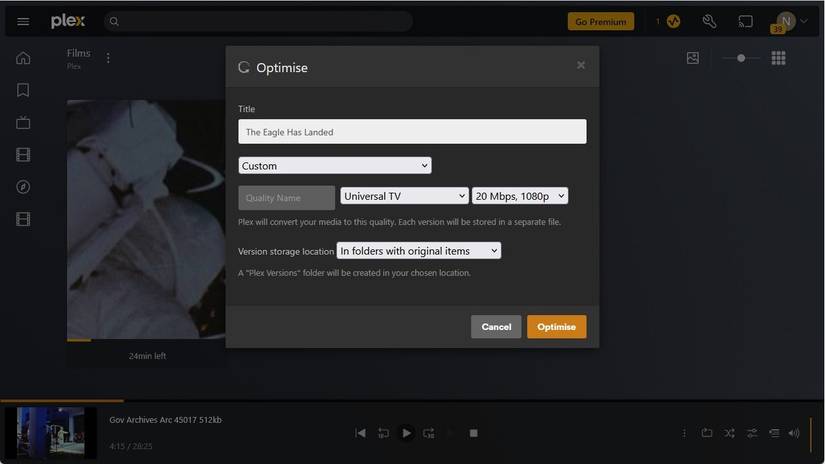The image size is (825, 464).
Task: Open the user account avatar
Action: [x=786, y=22]
